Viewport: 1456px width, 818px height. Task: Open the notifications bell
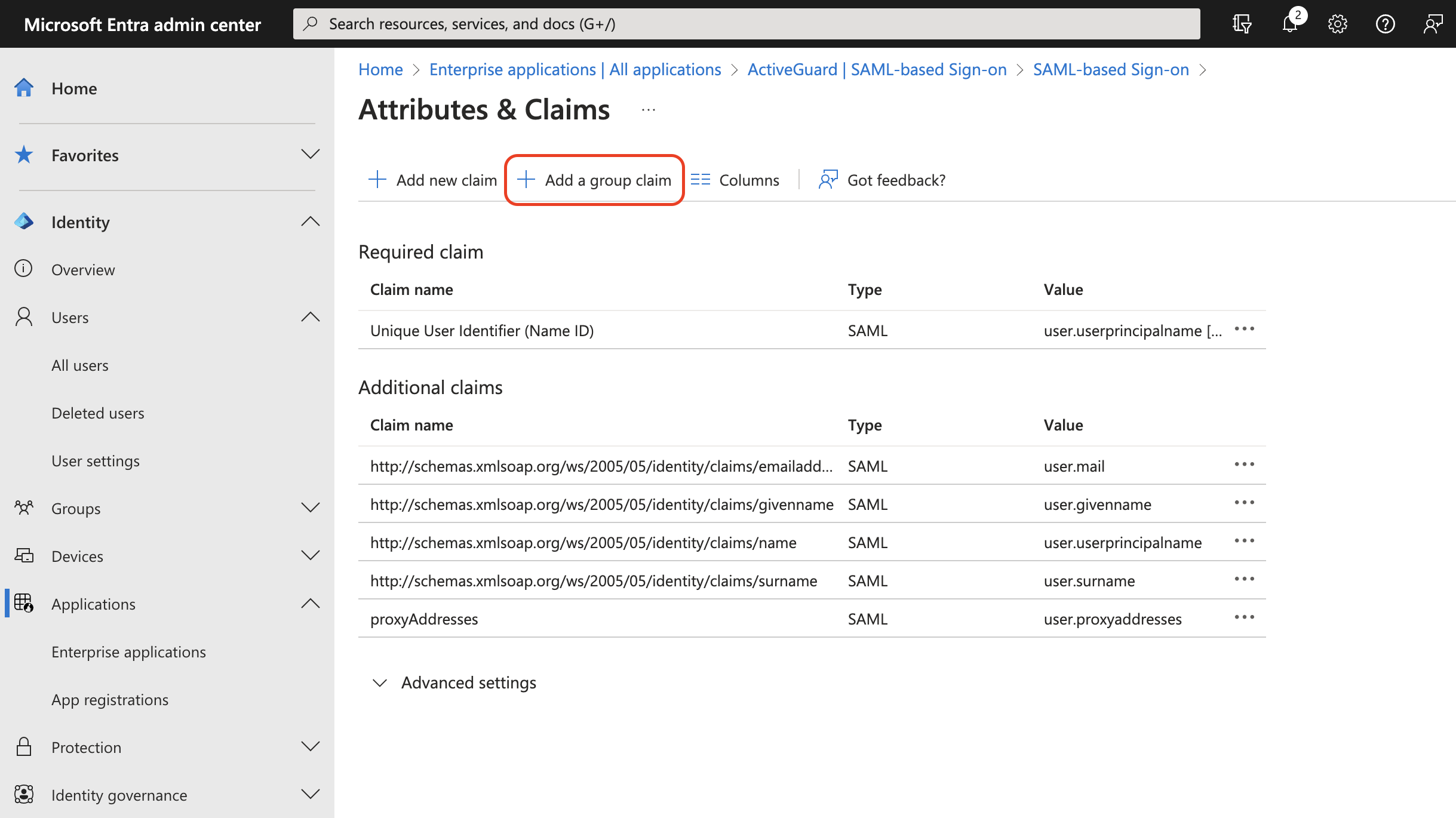1290,24
